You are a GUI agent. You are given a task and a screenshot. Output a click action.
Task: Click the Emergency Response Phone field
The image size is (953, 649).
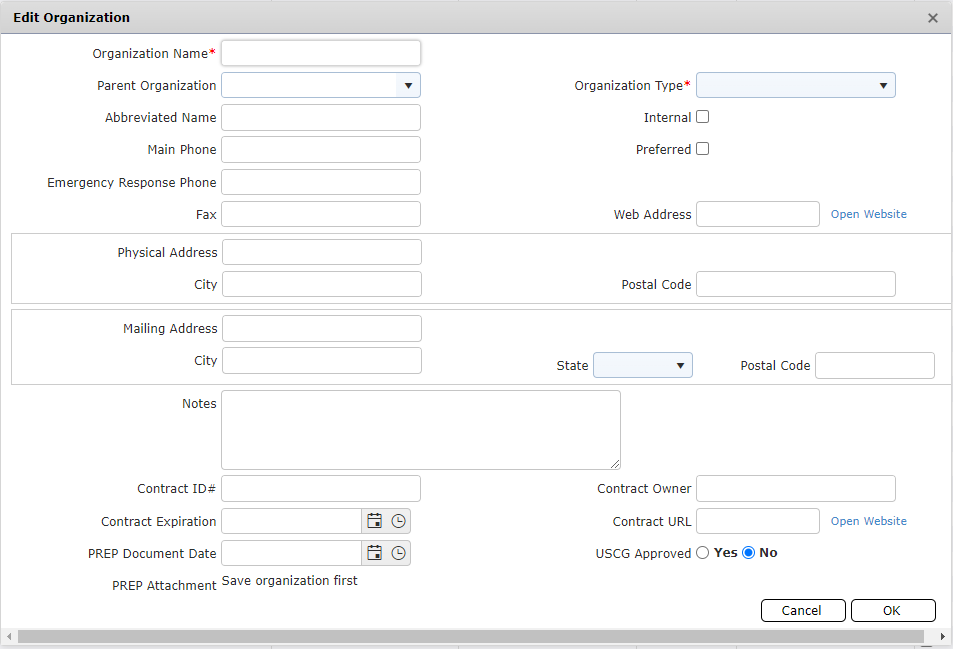321,182
